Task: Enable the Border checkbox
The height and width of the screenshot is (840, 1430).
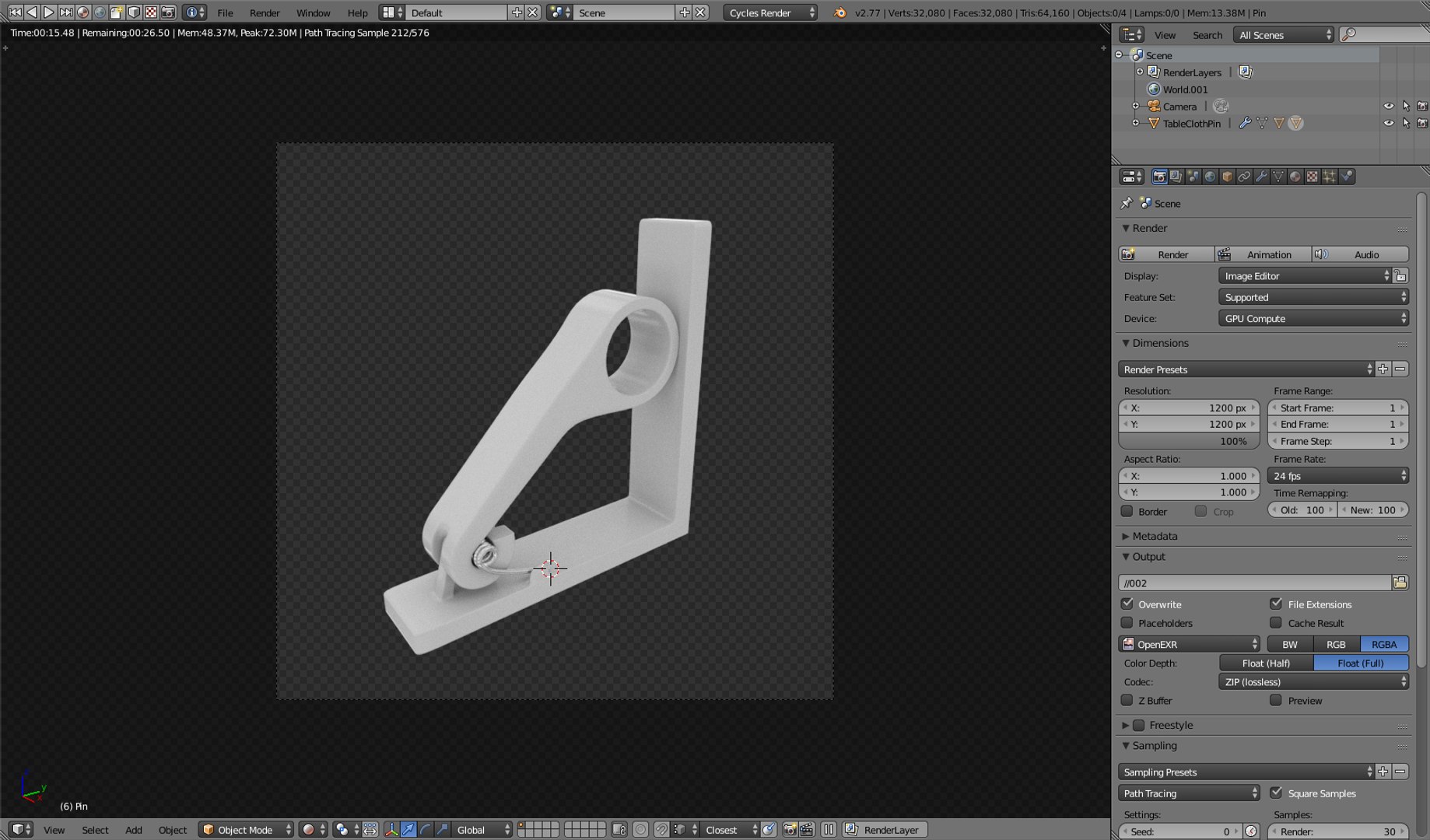Action: (1127, 511)
